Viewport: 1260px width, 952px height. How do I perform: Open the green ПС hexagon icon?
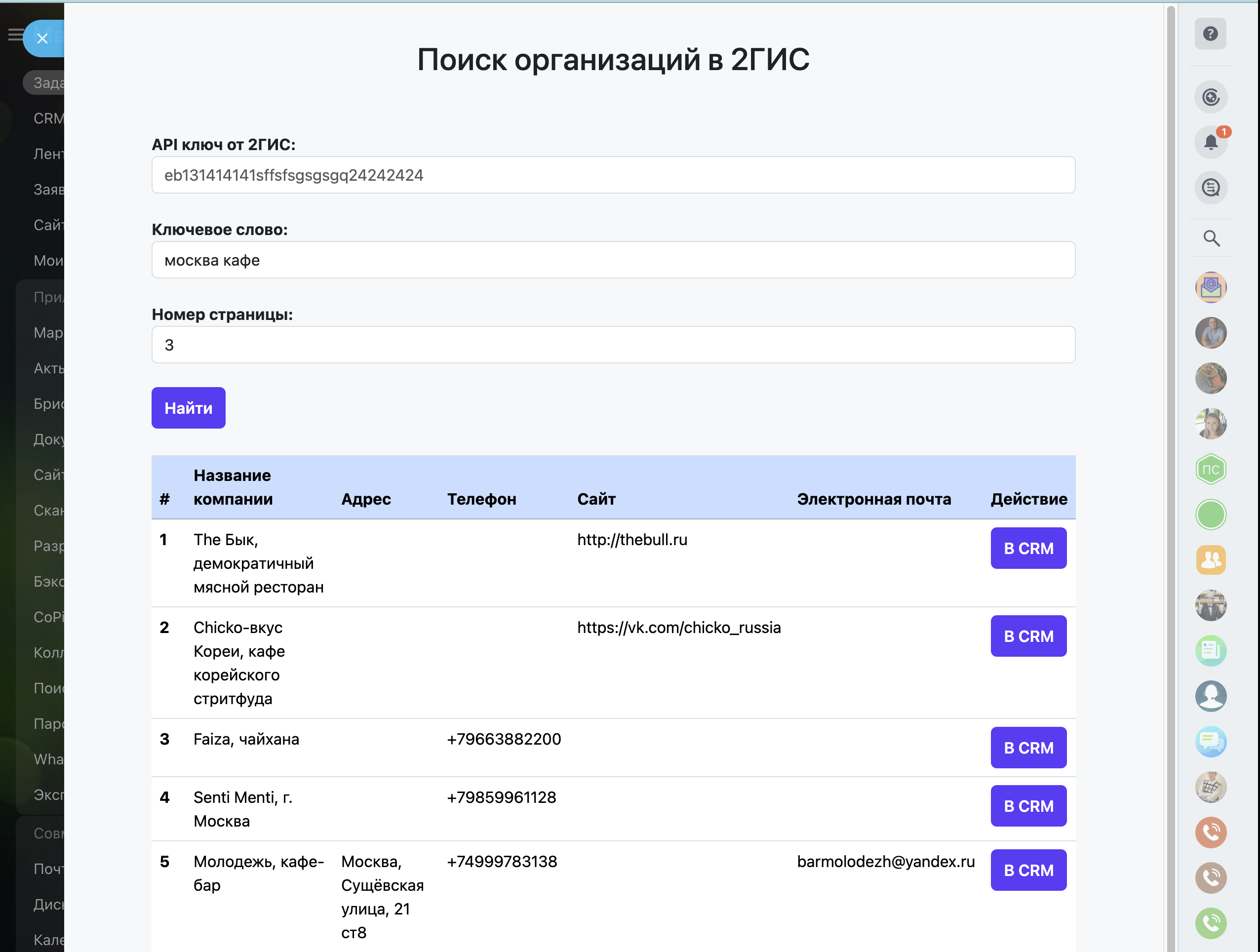click(x=1211, y=470)
